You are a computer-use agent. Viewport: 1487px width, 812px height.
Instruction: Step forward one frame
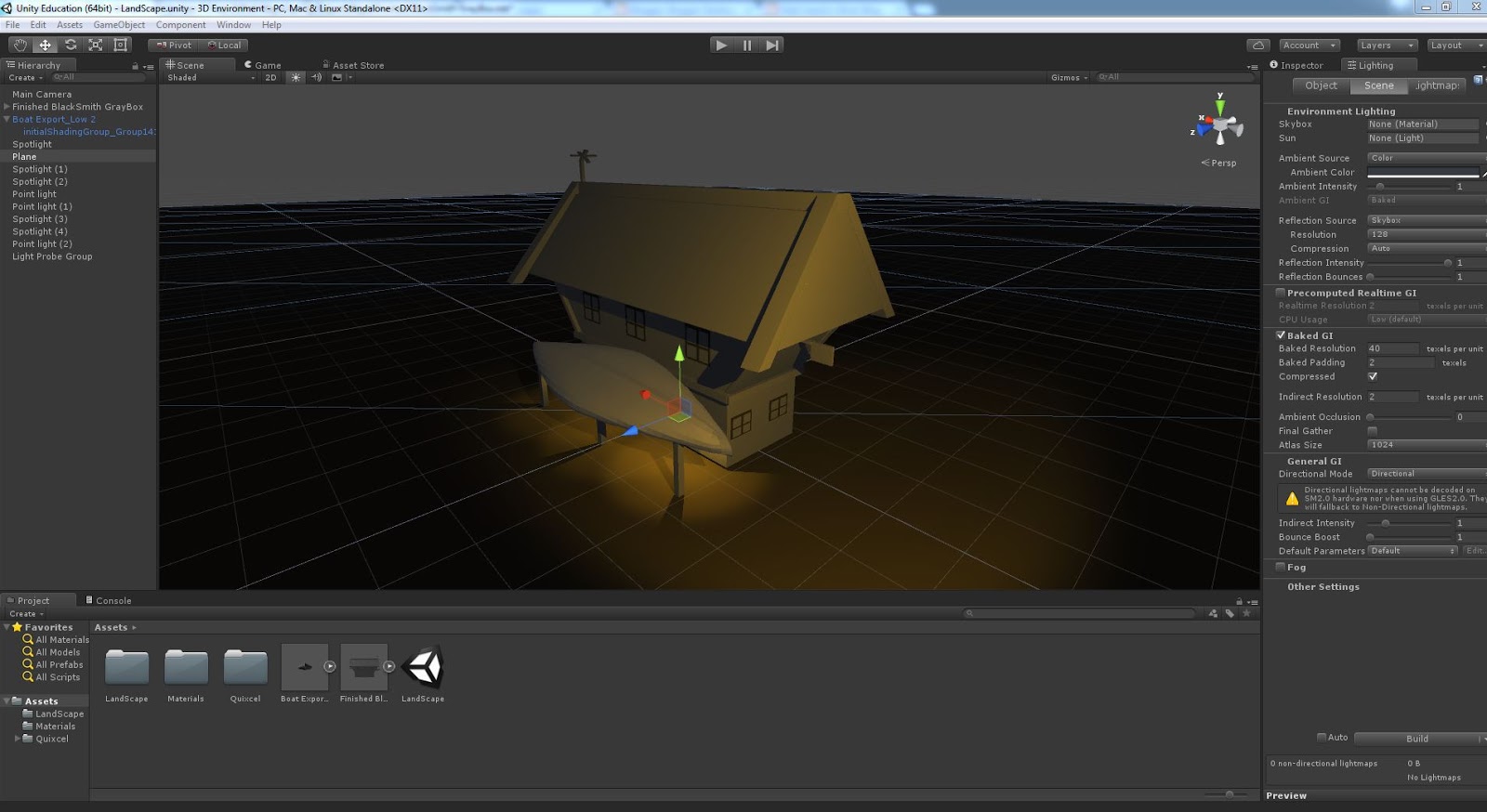(771, 45)
